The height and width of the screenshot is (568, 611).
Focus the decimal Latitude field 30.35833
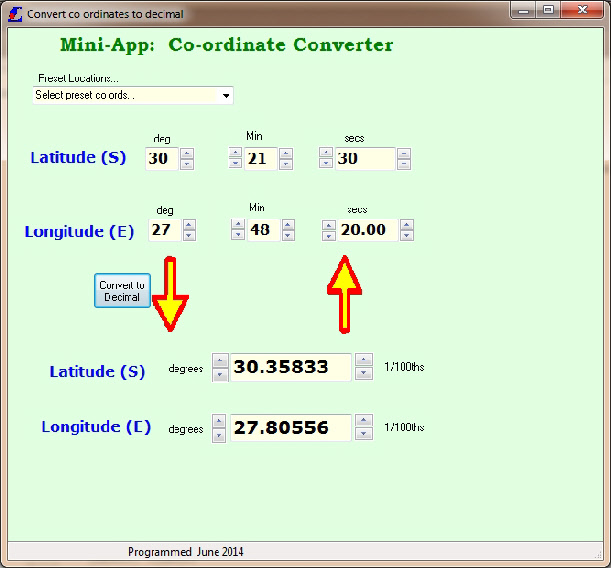[x=290, y=367]
